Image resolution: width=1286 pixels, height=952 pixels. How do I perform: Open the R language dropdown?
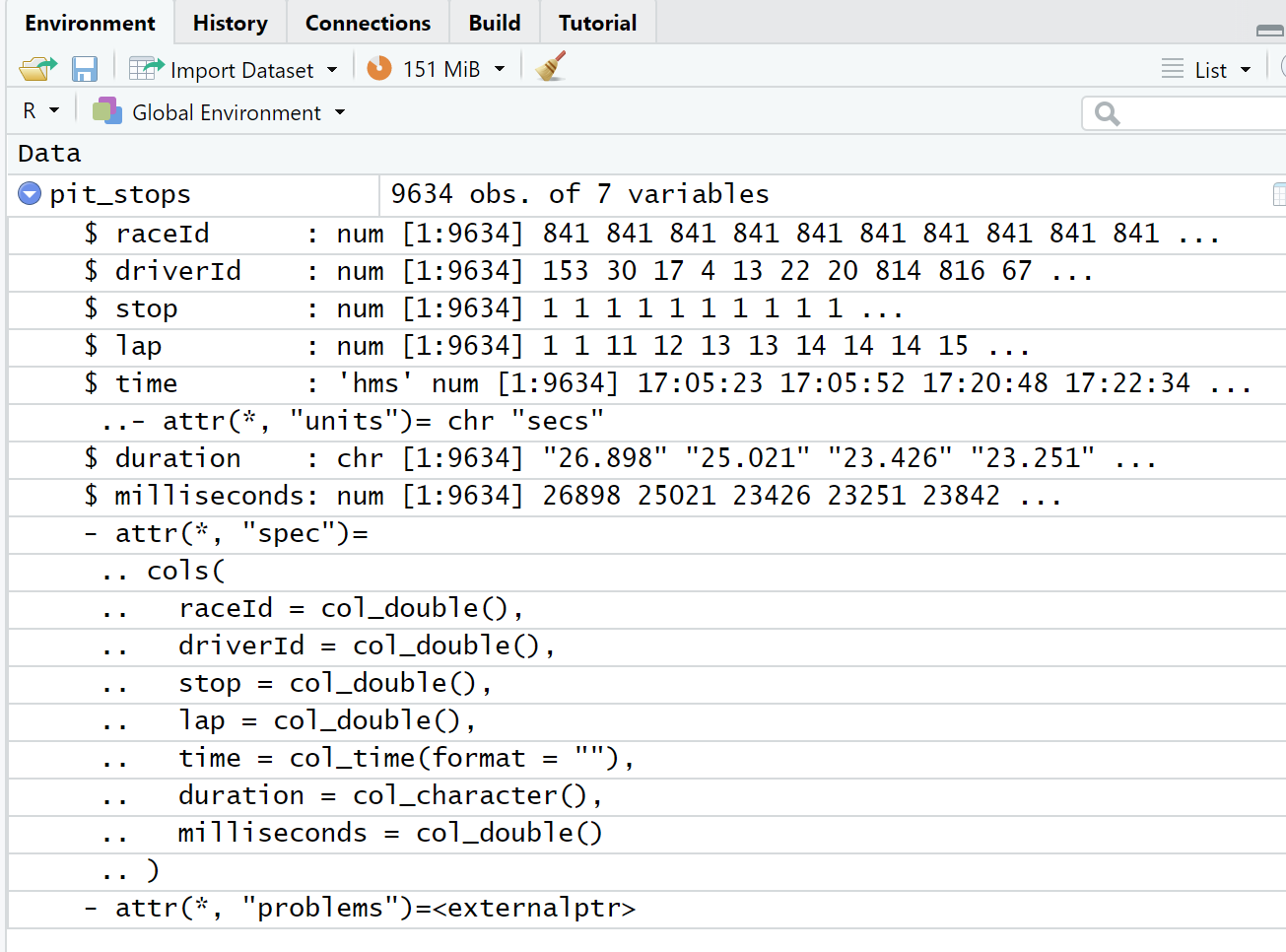(54, 111)
